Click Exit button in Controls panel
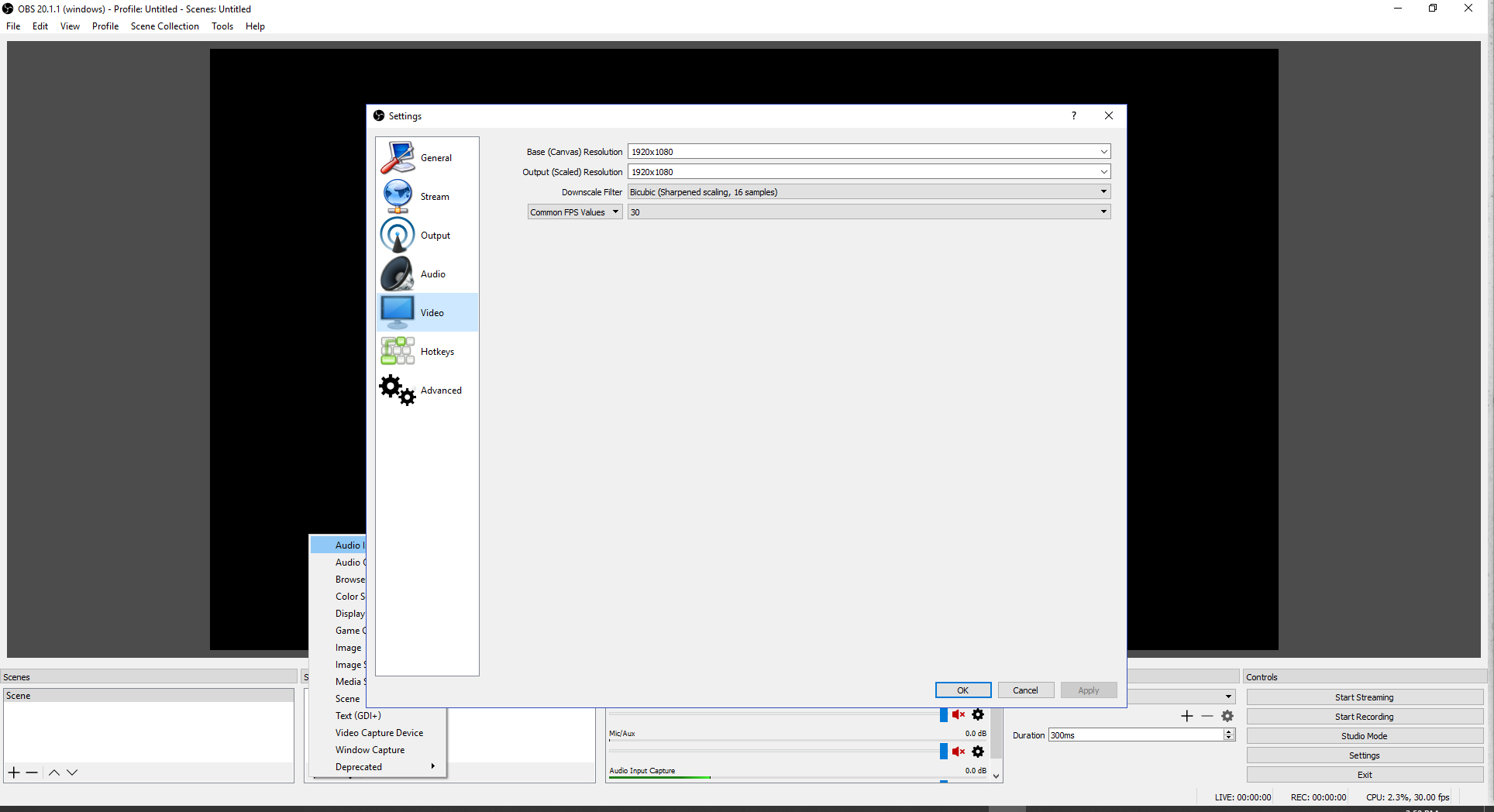Viewport: 1494px width, 812px height. point(1365,775)
